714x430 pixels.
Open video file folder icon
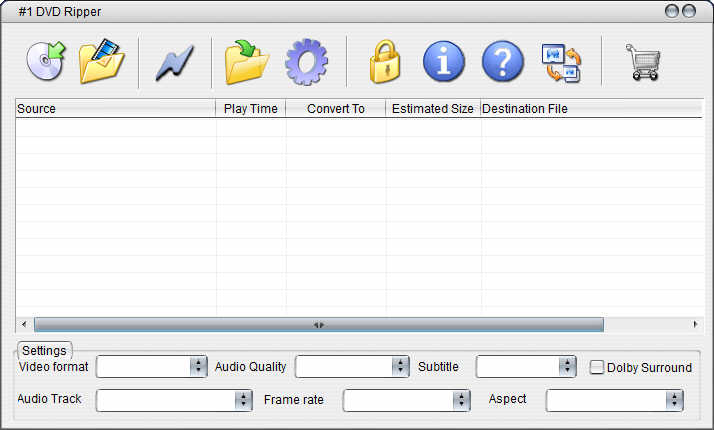101,62
